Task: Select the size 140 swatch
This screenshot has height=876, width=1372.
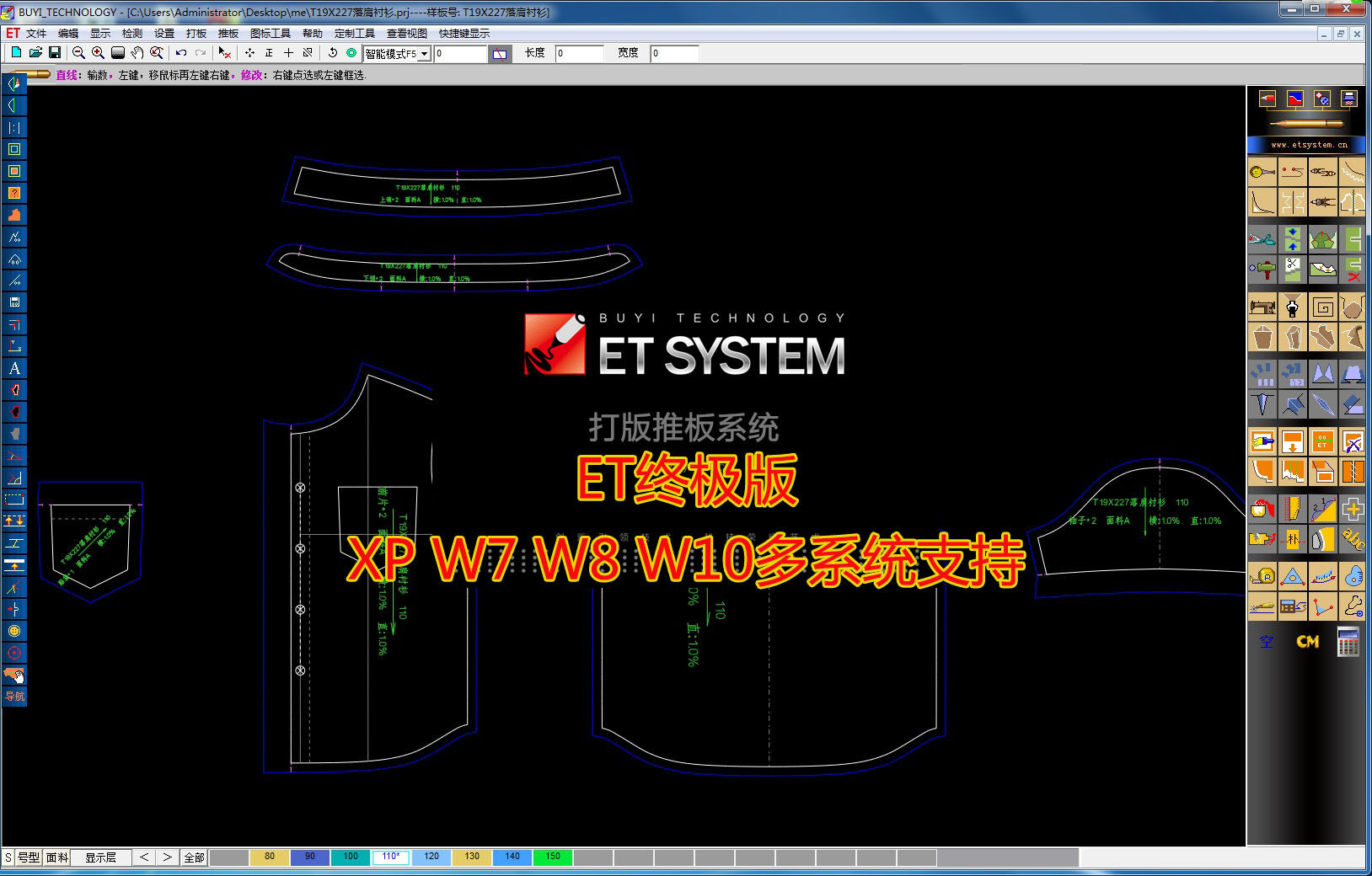Action: tap(512, 857)
